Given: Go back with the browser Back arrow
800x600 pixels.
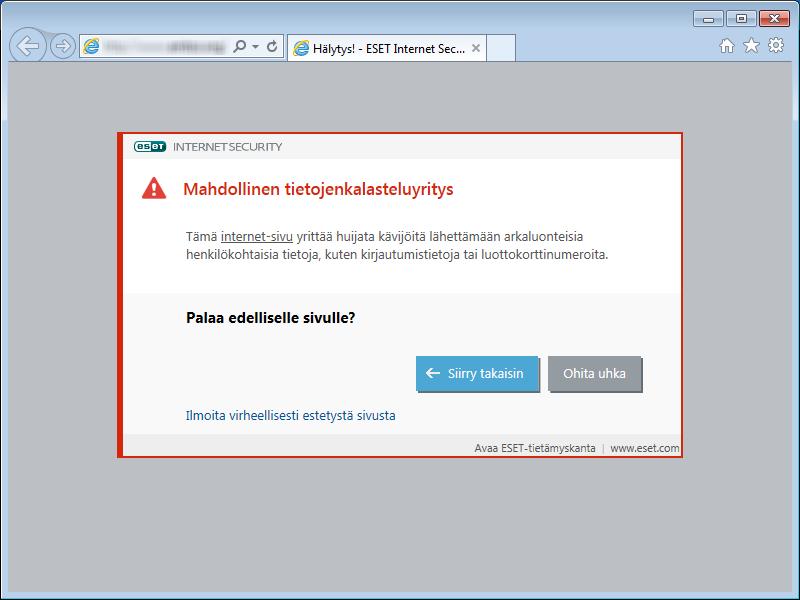Looking at the screenshot, I should (28, 46).
